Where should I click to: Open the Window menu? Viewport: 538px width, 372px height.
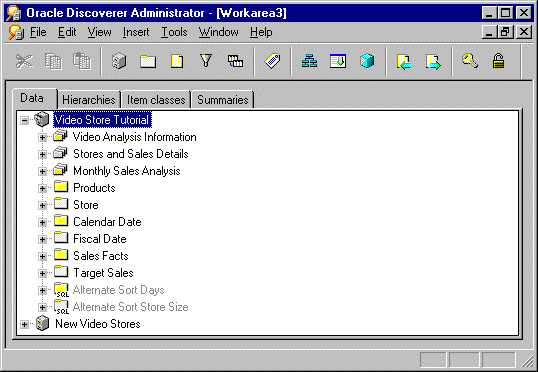tap(219, 32)
